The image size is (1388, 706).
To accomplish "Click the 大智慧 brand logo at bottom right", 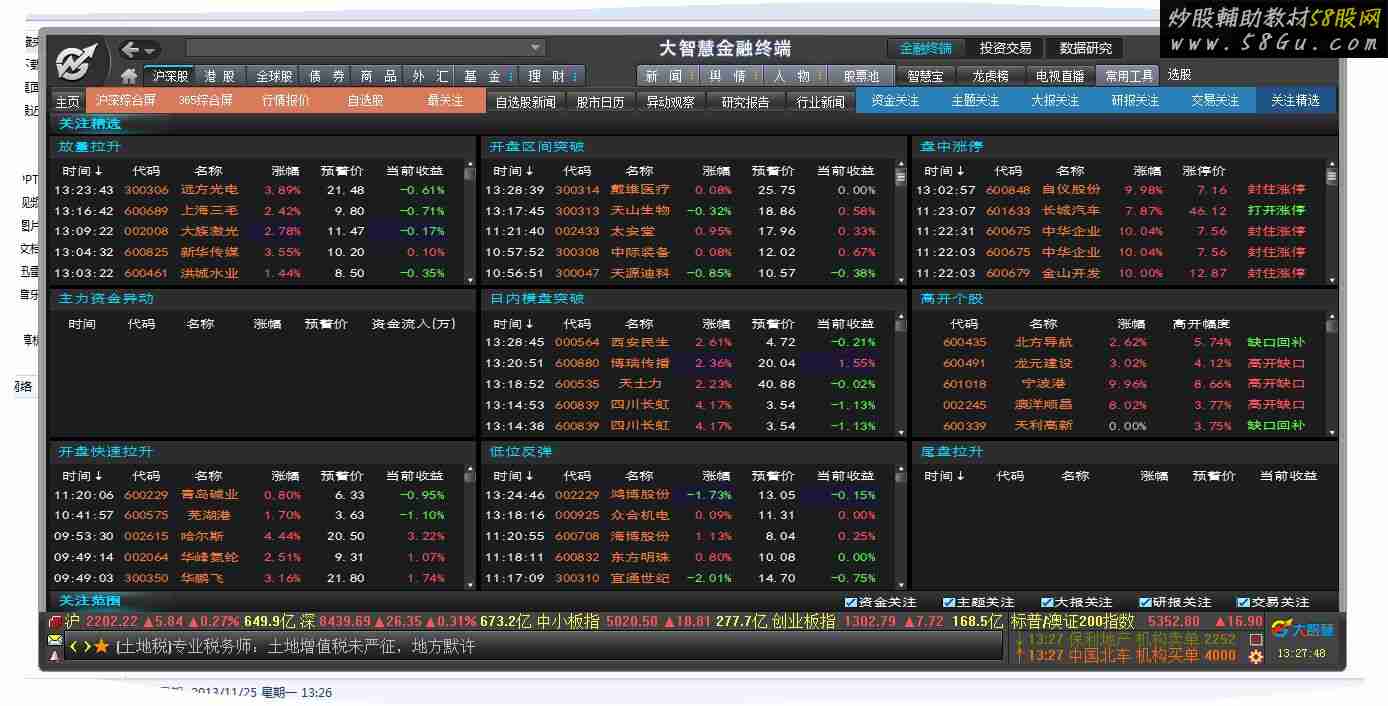I will [1303, 630].
